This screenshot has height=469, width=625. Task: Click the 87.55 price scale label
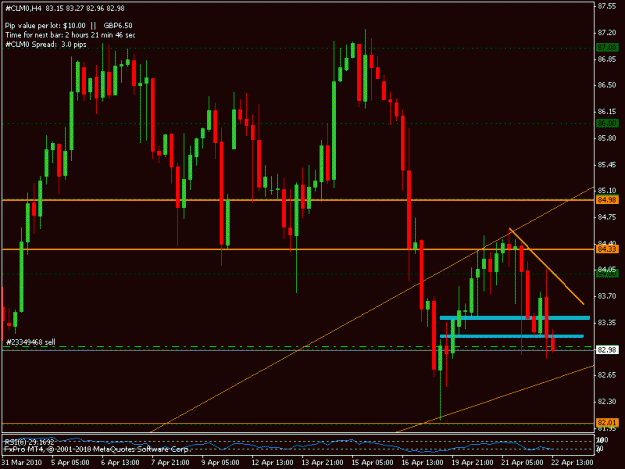[607, 6]
